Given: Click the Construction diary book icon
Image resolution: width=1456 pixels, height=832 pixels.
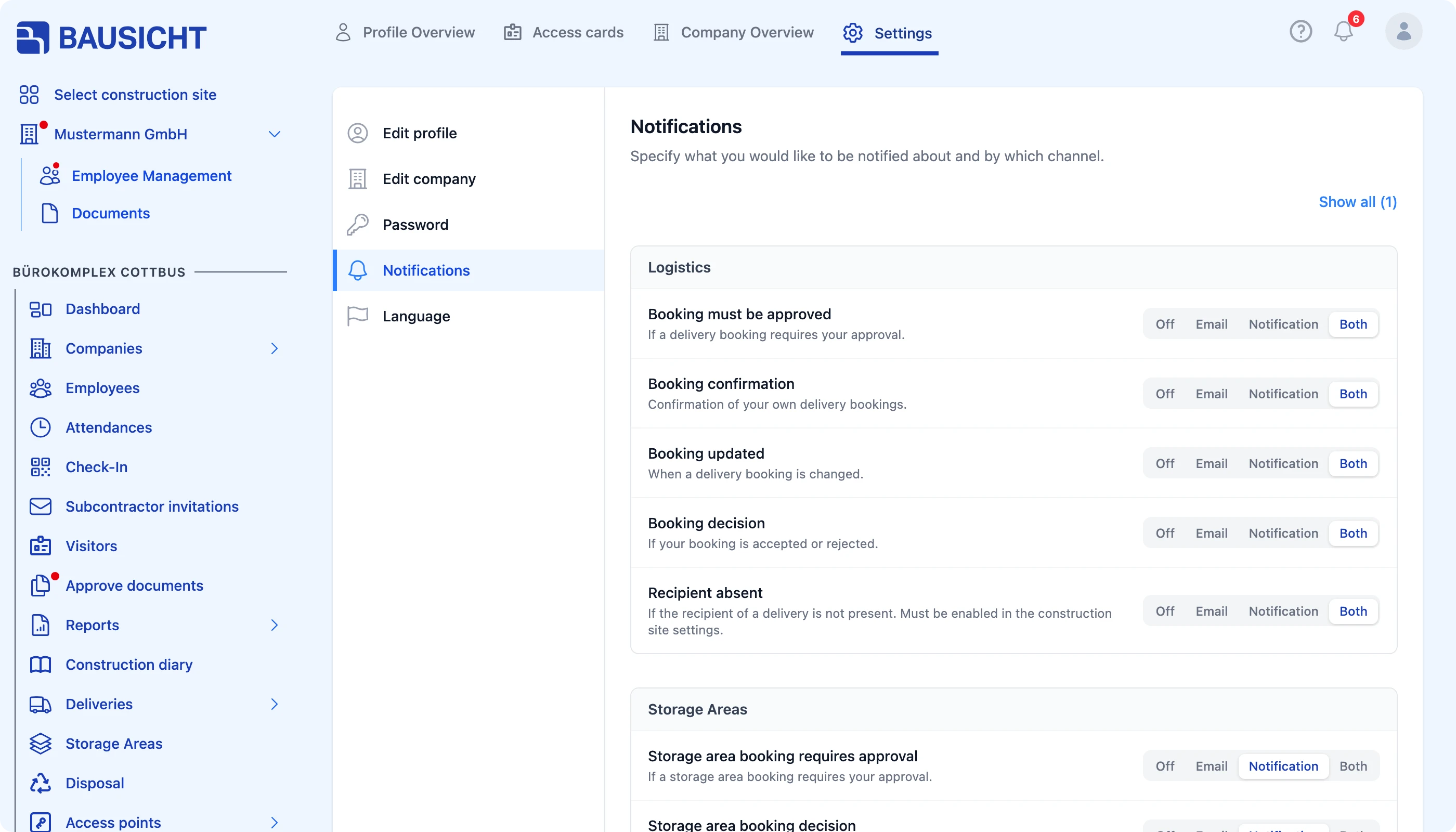Looking at the screenshot, I should (41, 665).
